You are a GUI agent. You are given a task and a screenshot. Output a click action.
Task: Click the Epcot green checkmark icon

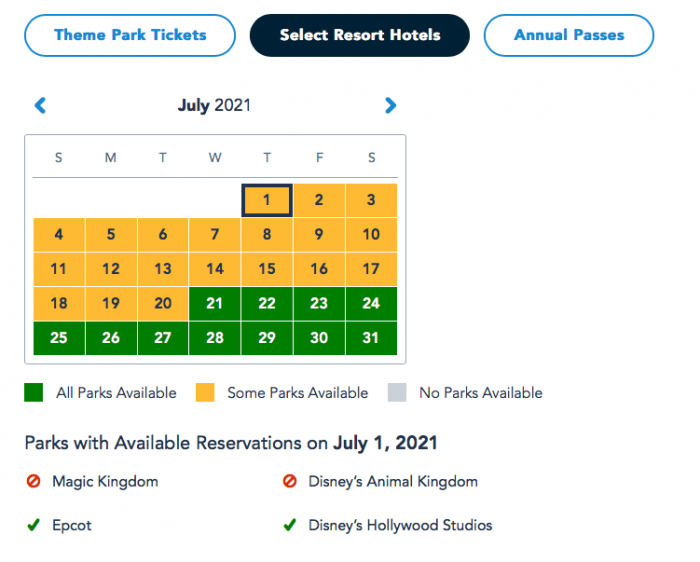(x=34, y=525)
